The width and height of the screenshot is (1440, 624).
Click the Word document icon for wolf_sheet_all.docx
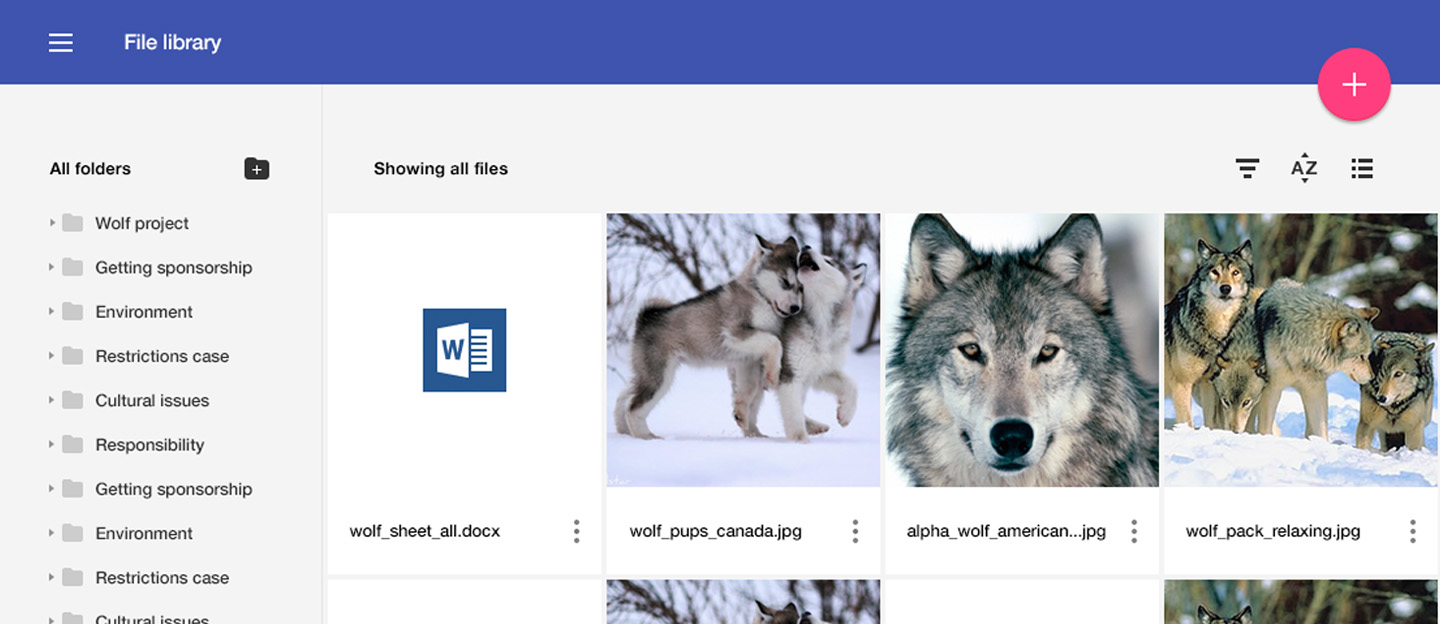click(x=465, y=350)
